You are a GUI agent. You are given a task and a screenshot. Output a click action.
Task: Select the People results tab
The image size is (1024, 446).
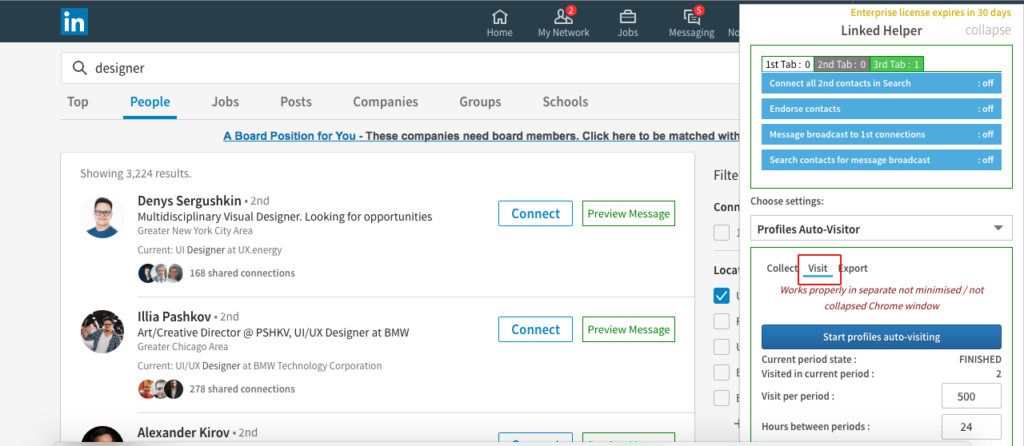(x=150, y=102)
